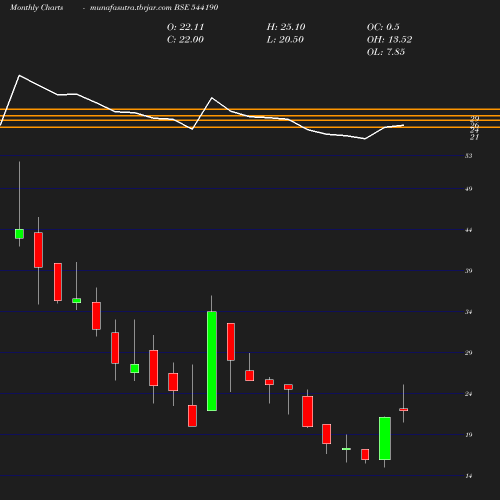Select the open value O: 22.11
The image size is (500, 500).
tap(185, 27)
